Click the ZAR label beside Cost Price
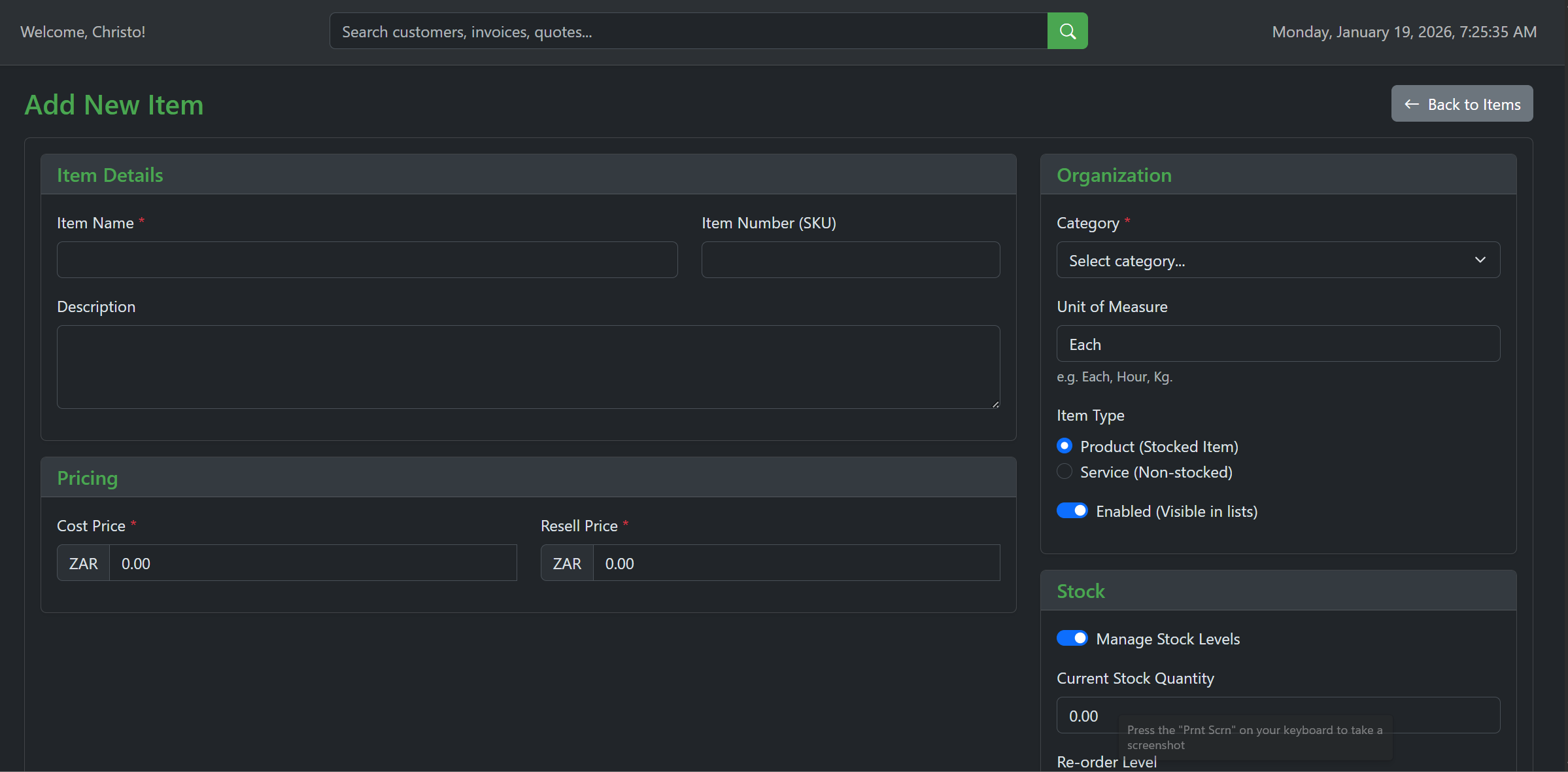 pyautogui.click(x=84, y=563)
